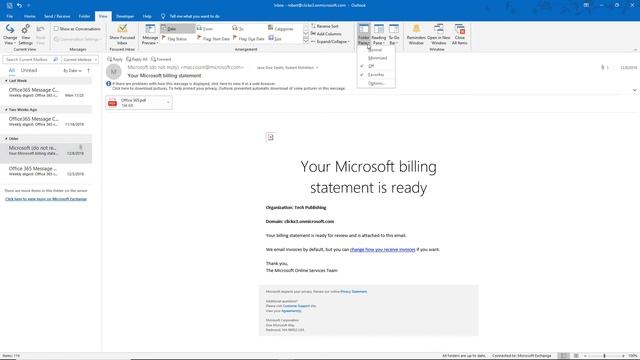The width and height of the screenshot is (640, 360).
Task: Open View Settings gear icon
Action: point(25,34)
